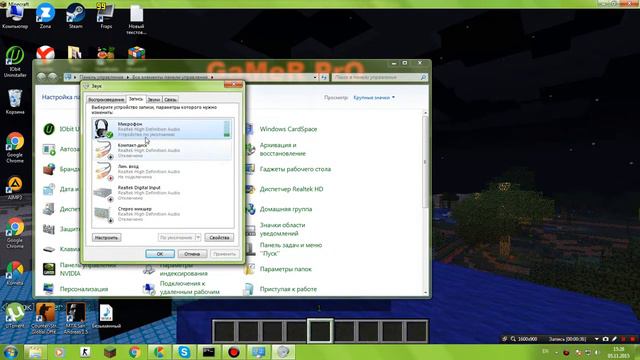Click the address bar refresh button

coord(324,77)
